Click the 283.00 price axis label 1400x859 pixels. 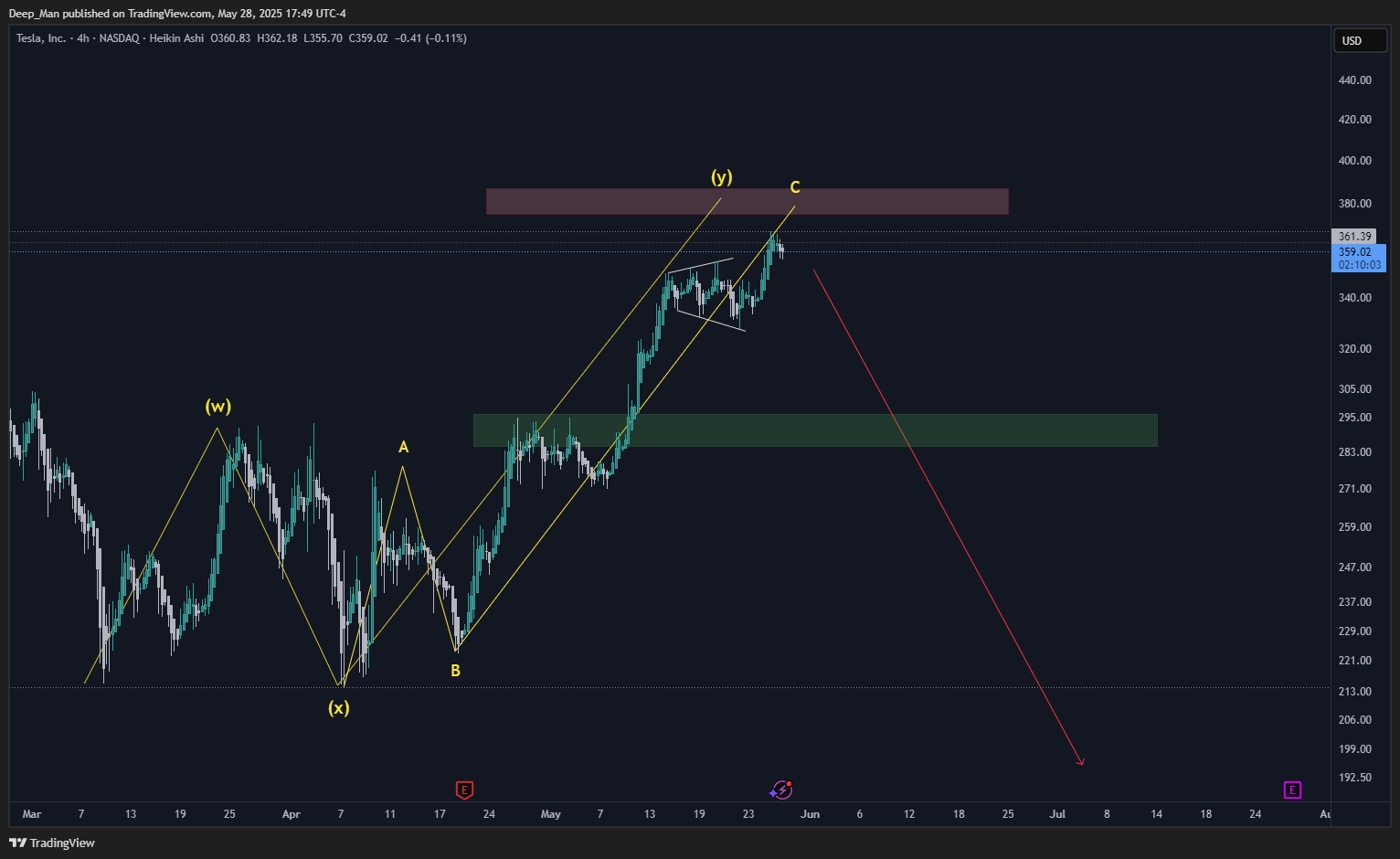tap(1354, 452)
